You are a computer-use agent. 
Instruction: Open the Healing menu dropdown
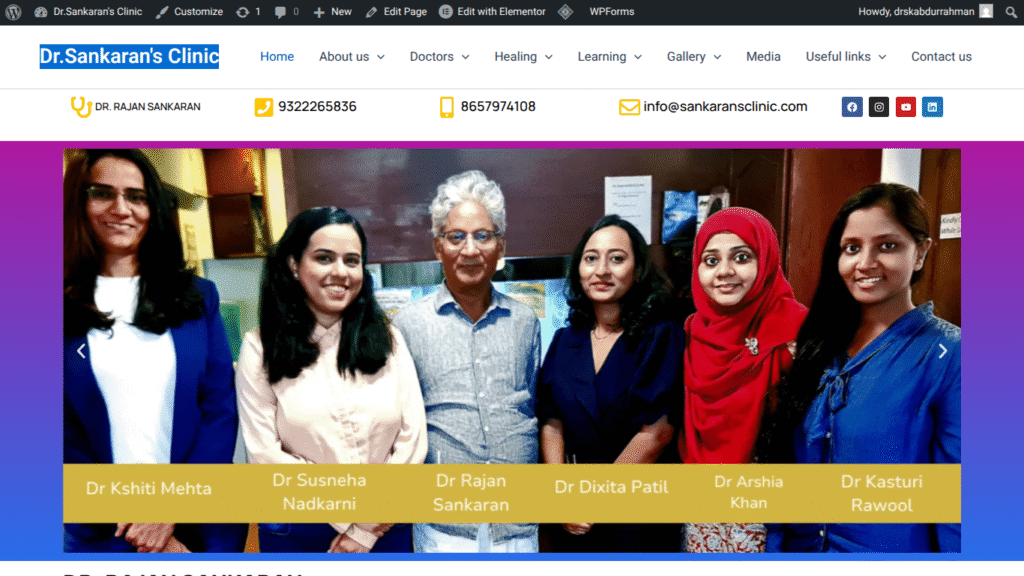(523, 57)
